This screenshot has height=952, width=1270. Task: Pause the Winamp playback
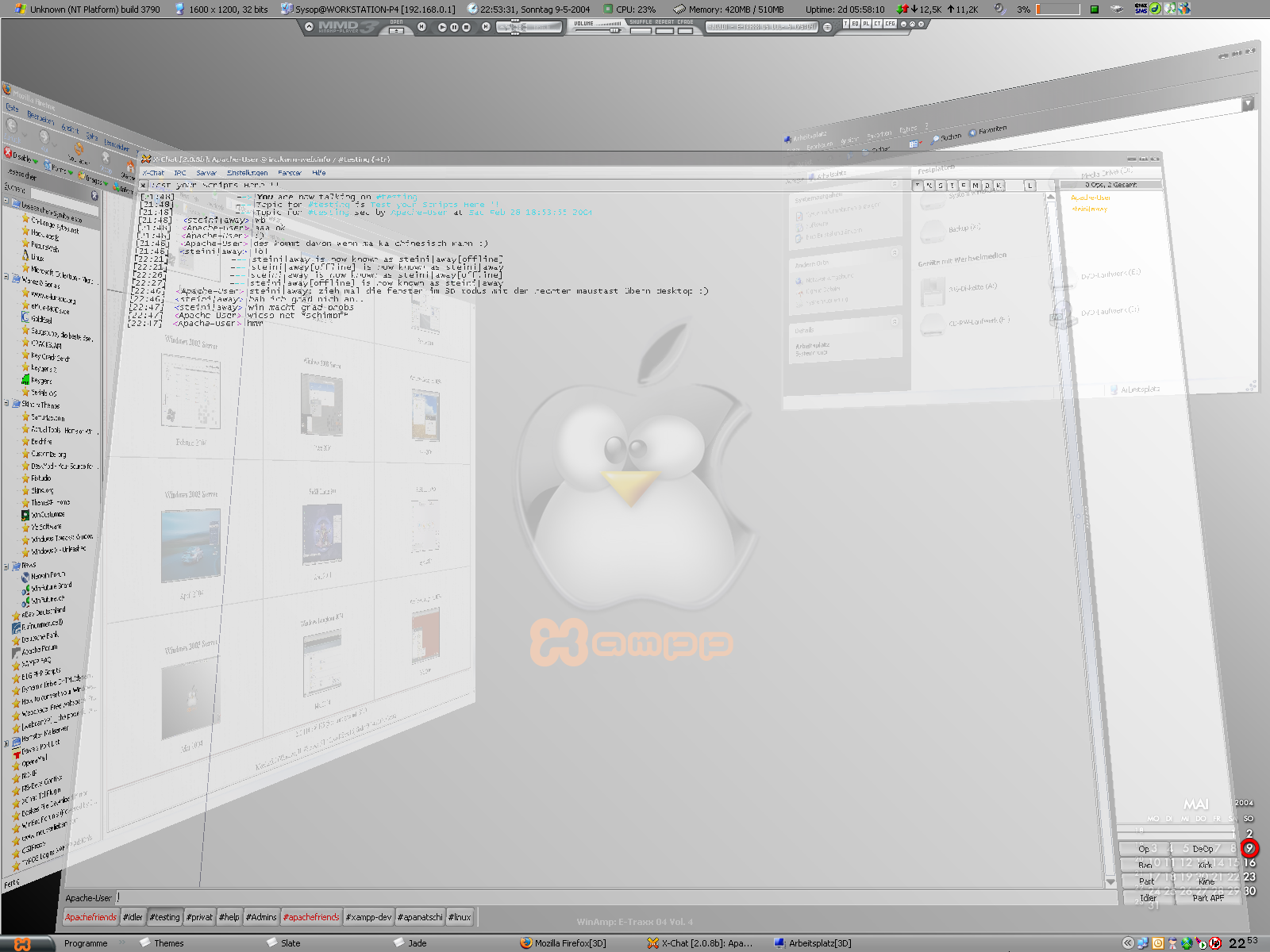(454, 27)
